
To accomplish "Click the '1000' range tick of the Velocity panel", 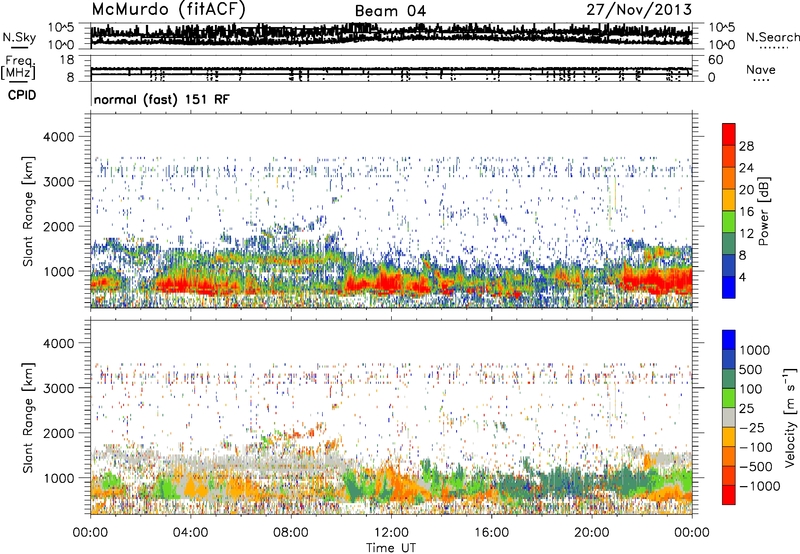I will tap(58, 478).
